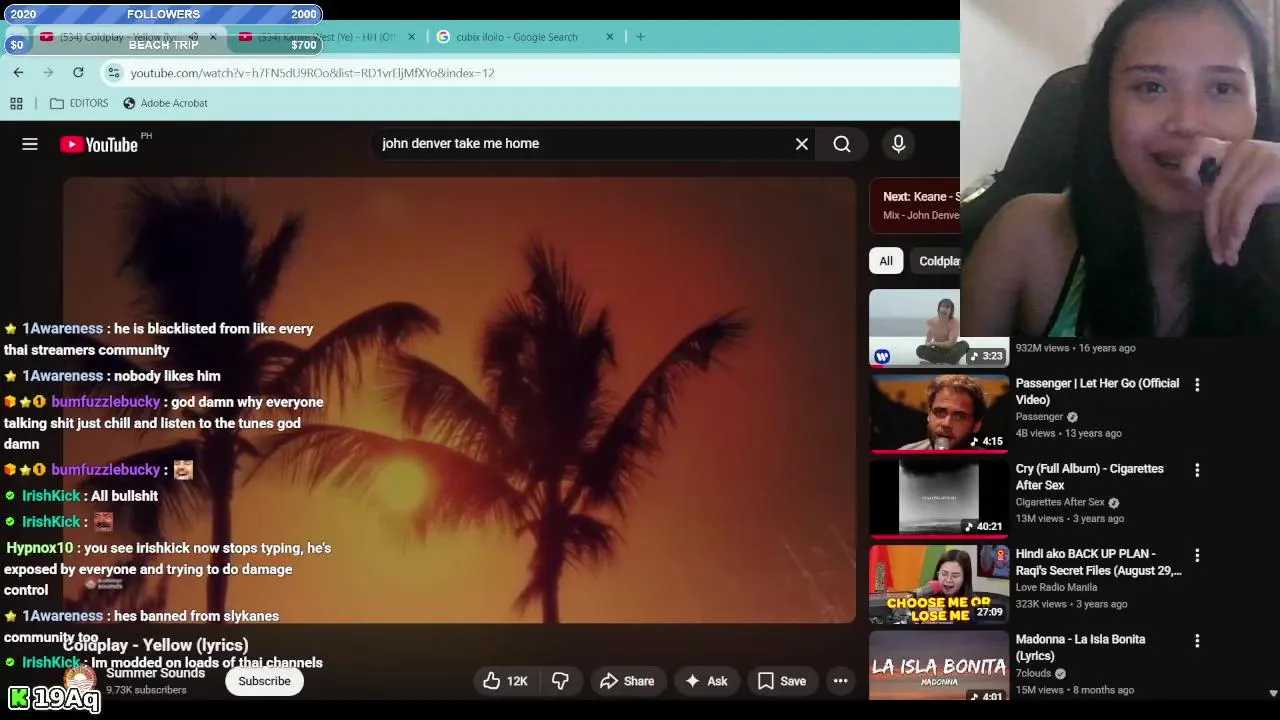Select the Coldplay filter chip
The height and width of the screenshot is (720, 1280).
coord(936,261)
